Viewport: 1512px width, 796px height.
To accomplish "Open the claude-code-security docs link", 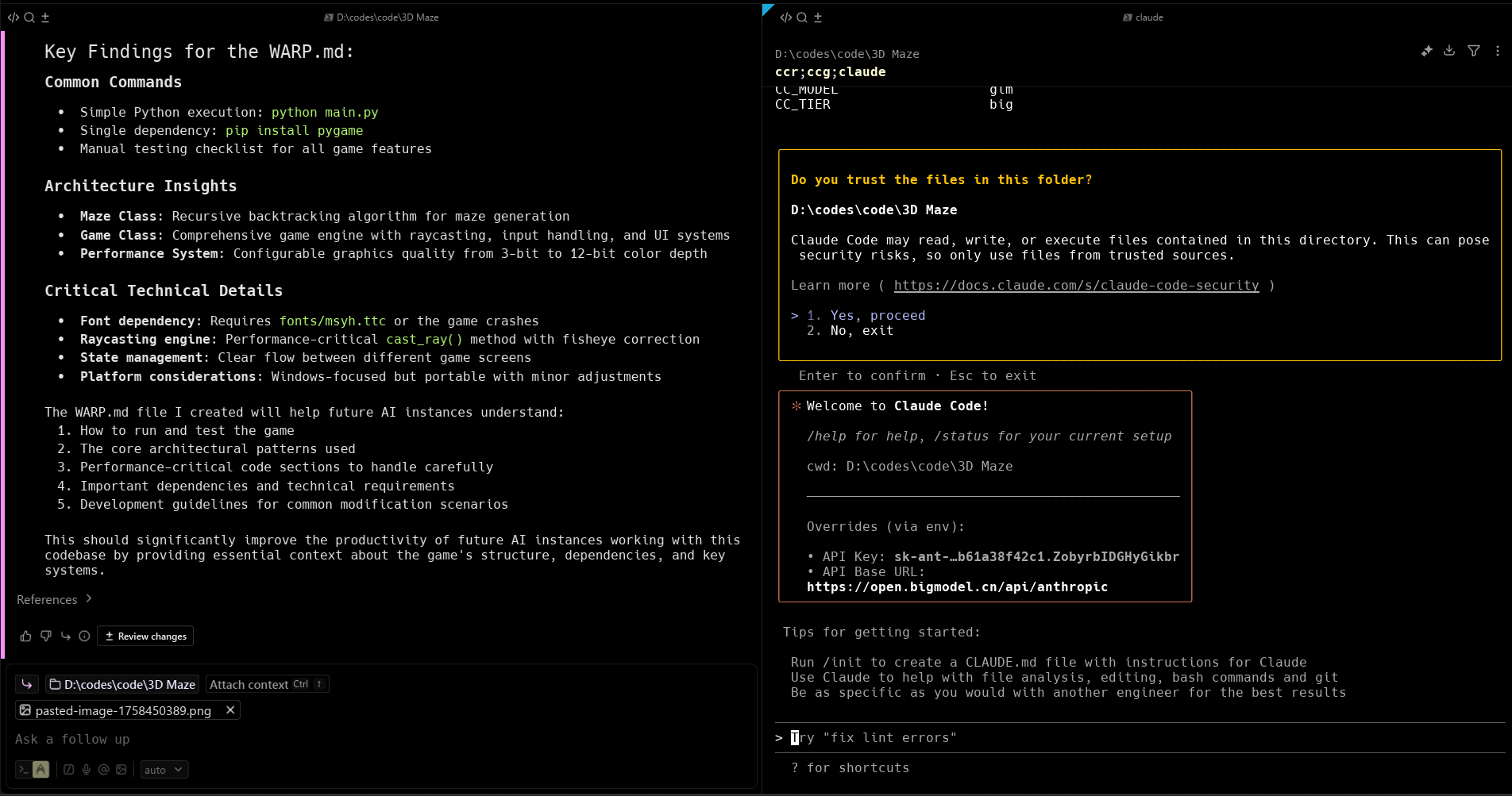I will tap(1076, 286).
